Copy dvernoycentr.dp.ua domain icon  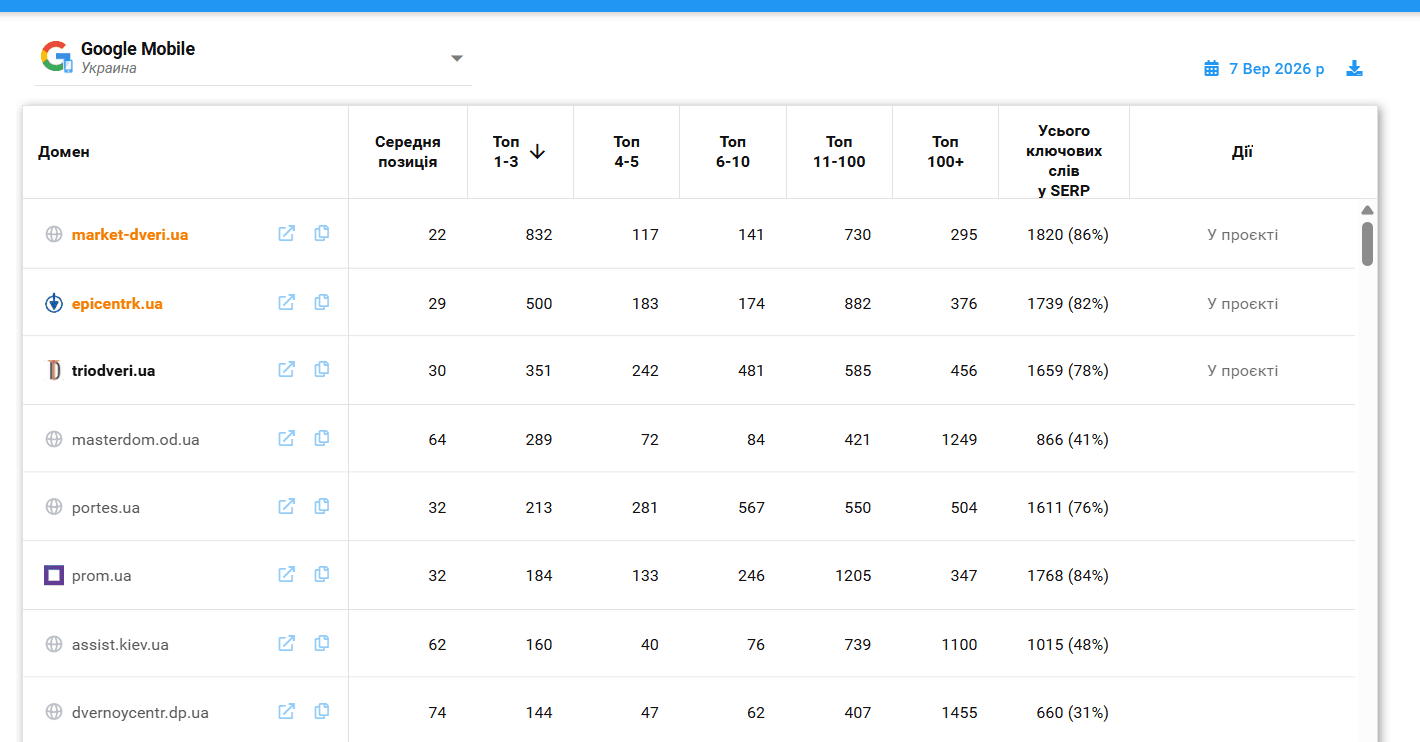pos(322,711)
